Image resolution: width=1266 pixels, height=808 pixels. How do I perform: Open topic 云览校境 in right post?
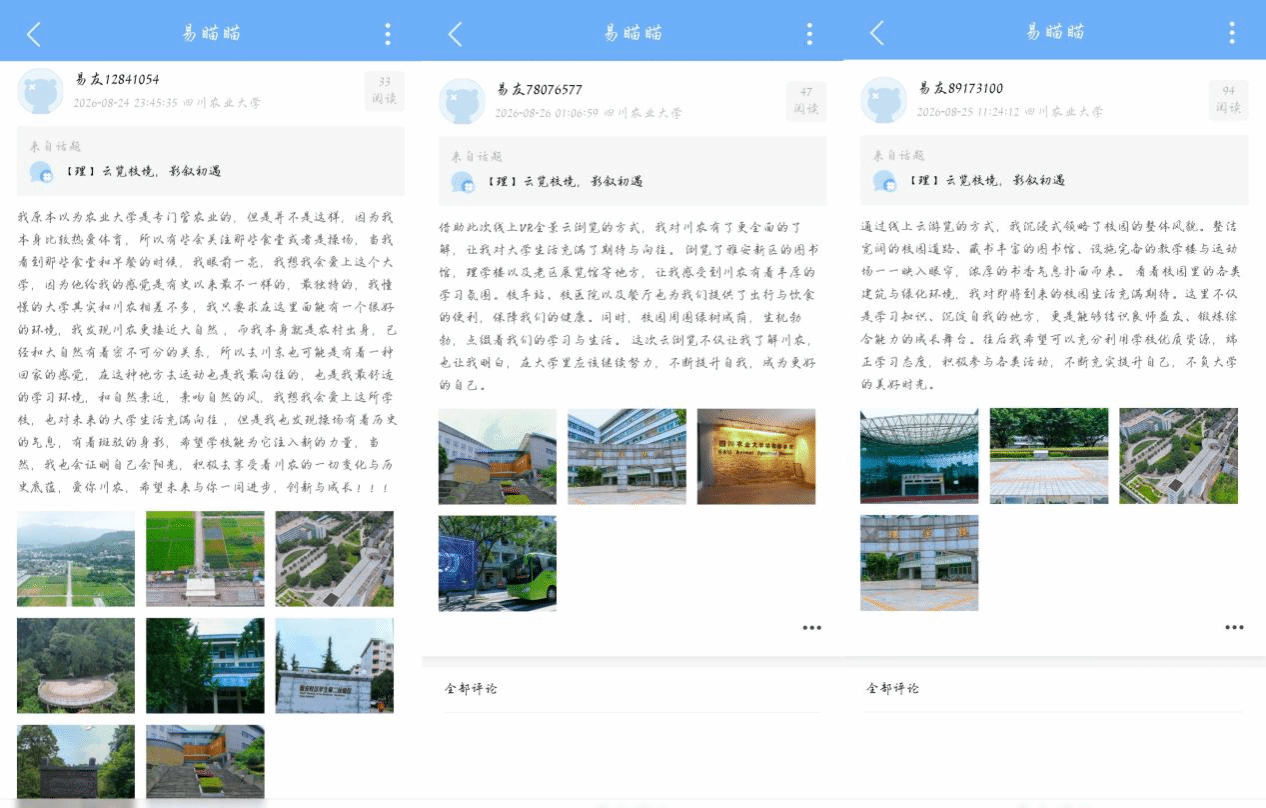tap(987, 181)
